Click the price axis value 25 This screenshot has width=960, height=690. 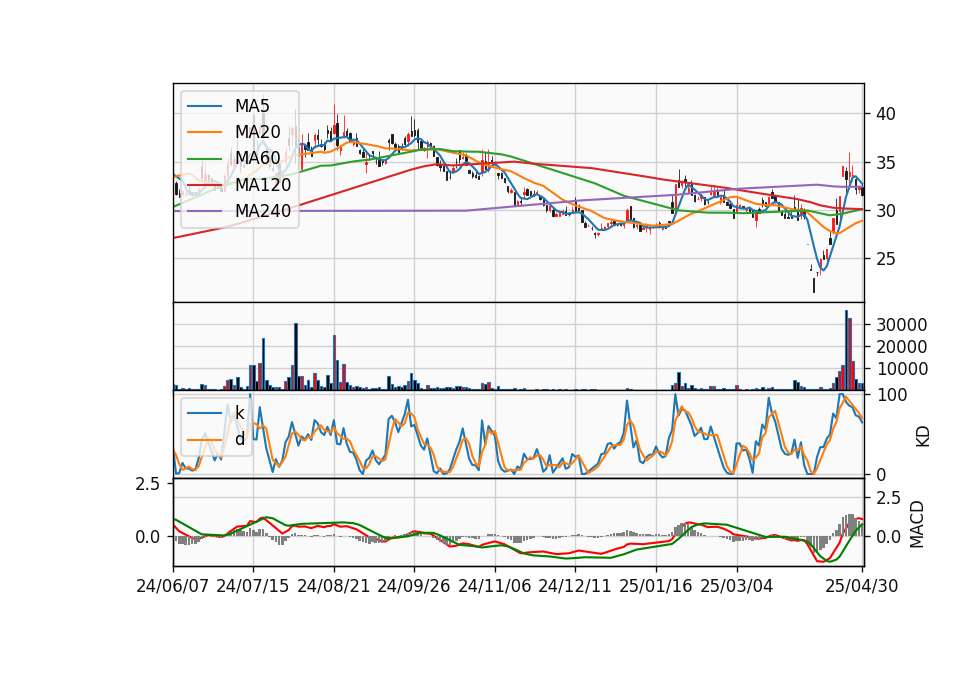(x=886, y=259)
